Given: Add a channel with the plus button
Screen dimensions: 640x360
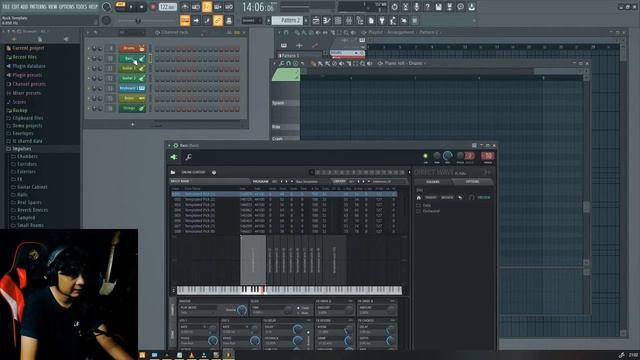Looking at the screenshot, I should pos(132,124).
